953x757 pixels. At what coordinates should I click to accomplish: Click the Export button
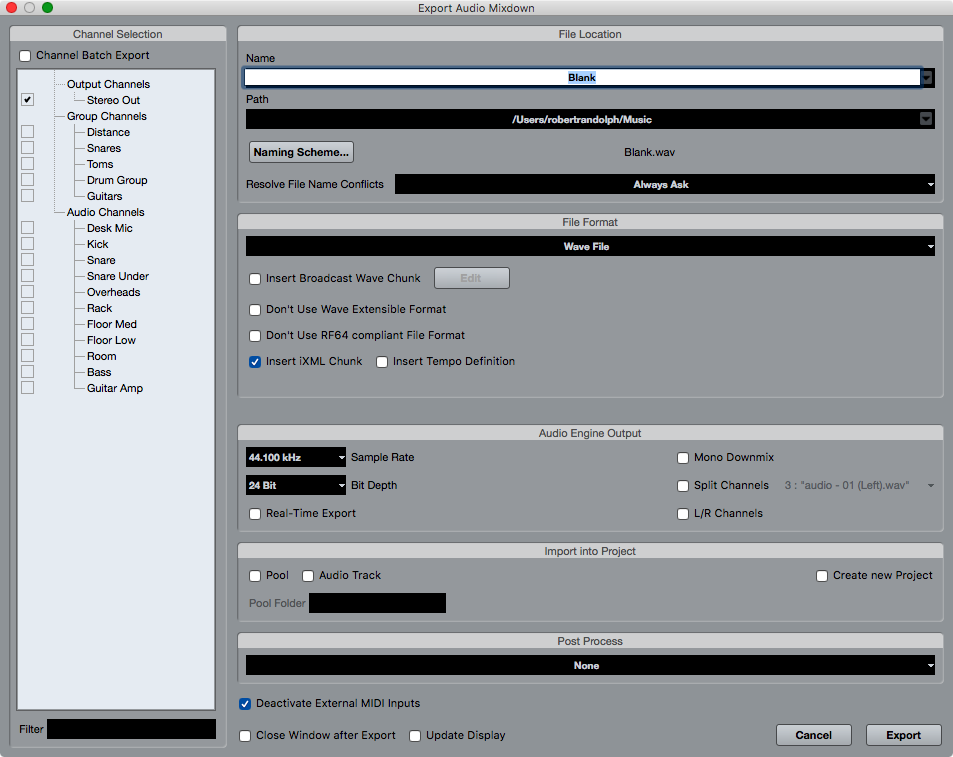pos(902,735)
